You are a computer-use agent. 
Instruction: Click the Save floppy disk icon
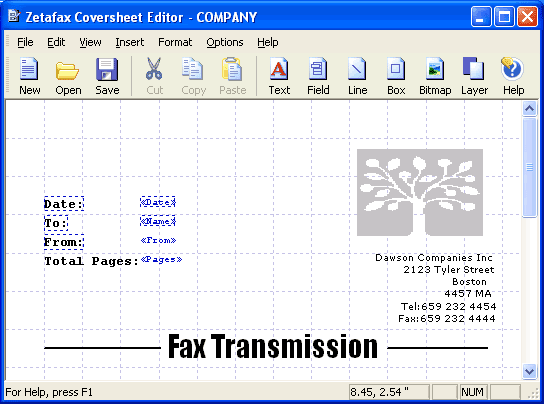(x=107, y=69)
